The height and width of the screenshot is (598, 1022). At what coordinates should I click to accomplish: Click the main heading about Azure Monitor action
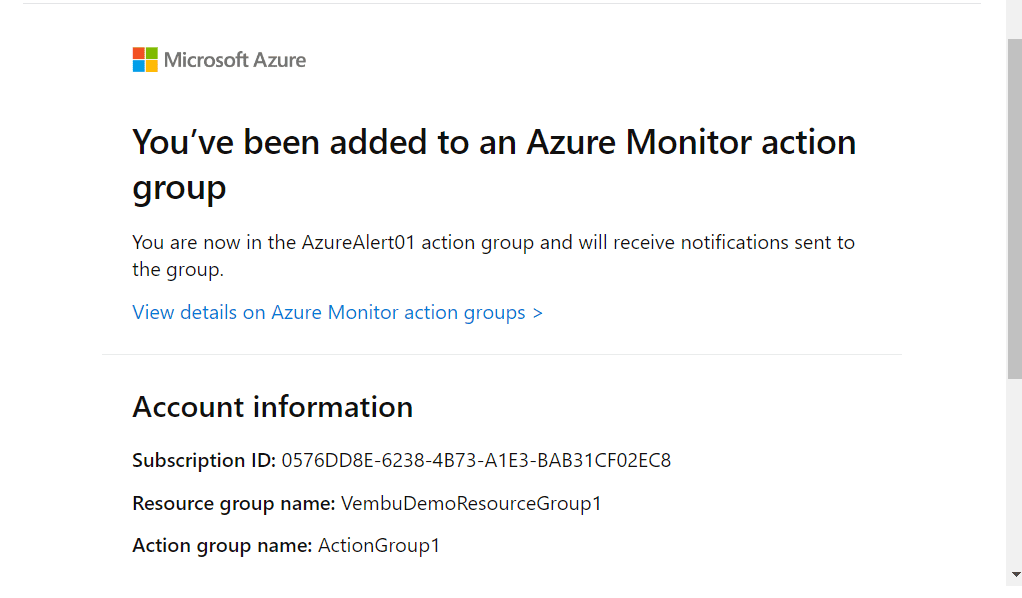[x=494, y=164]
